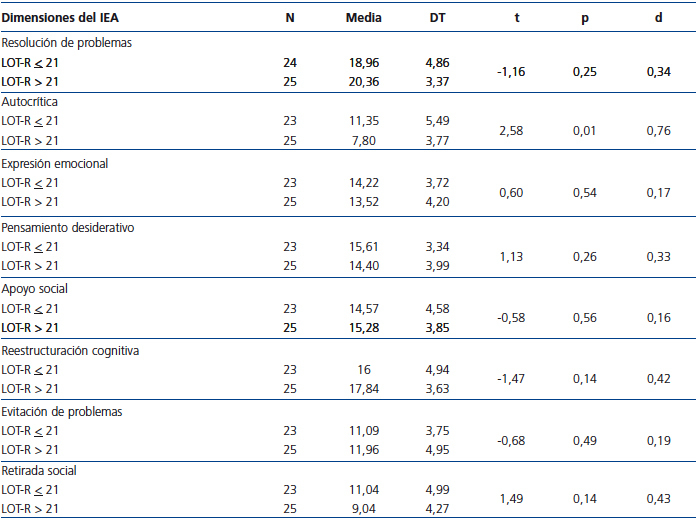Click the 'd' column header
The width and height of the screenshot is (699, 521).
coord(657,18)
